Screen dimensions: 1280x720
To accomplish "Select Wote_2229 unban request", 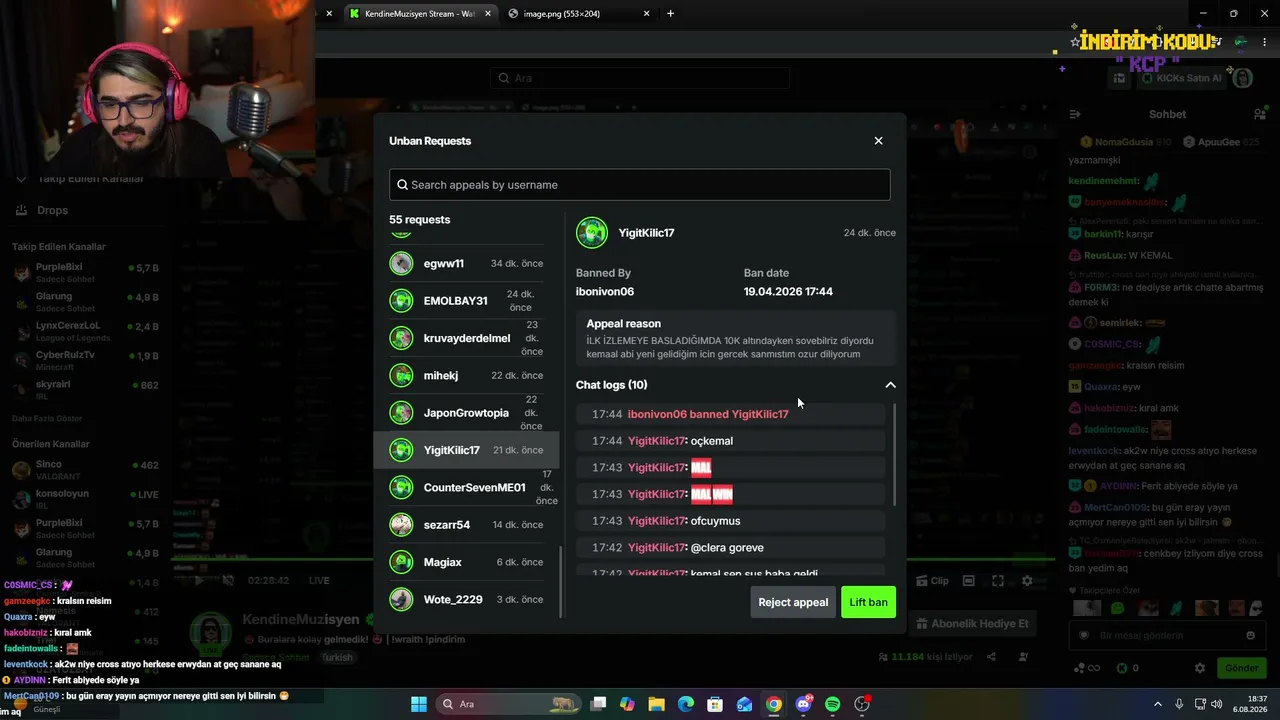I will pos(466,599).
